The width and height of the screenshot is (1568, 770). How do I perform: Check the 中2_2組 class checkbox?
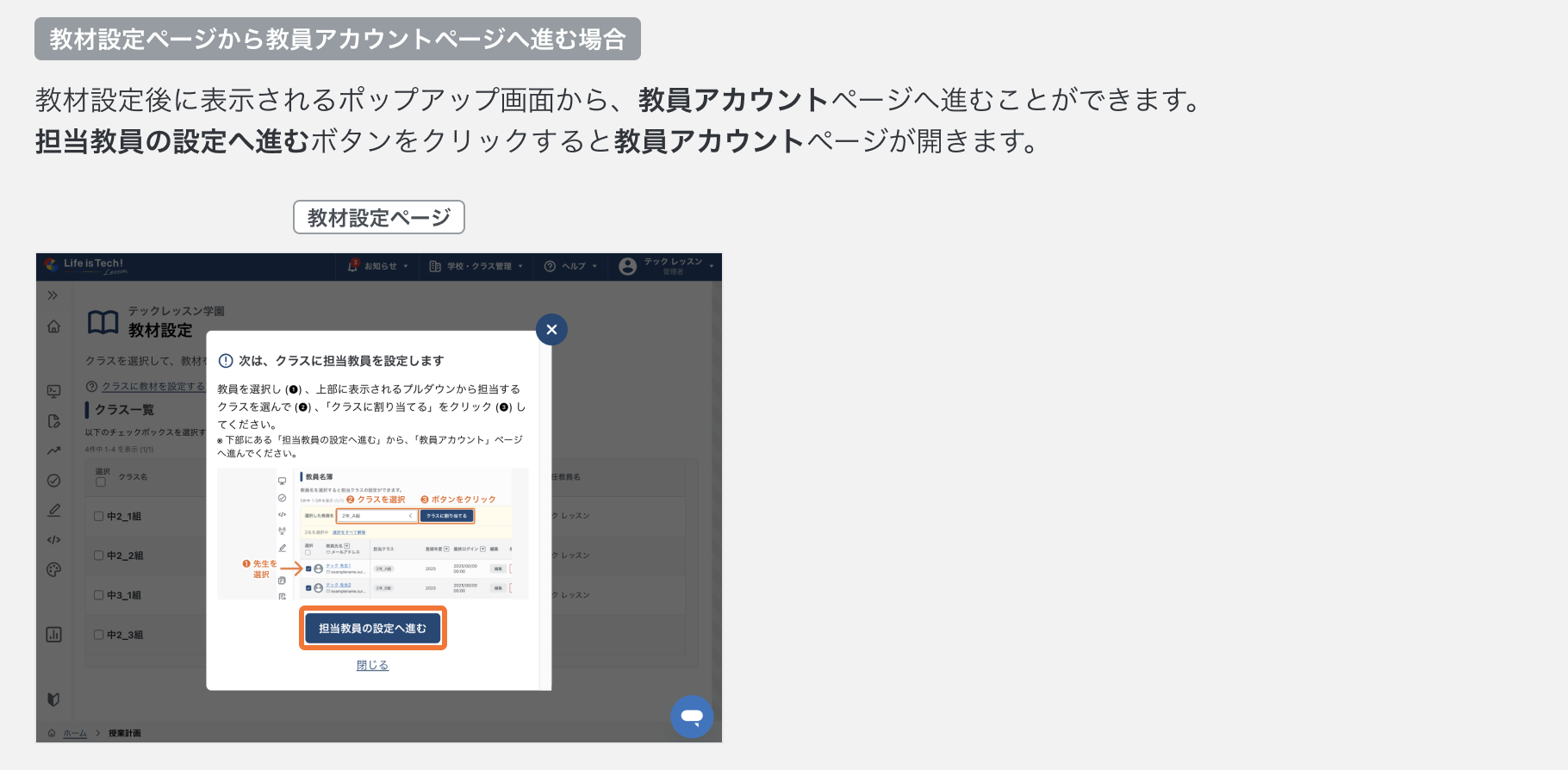pyautogui.click(x=98, y=556)
